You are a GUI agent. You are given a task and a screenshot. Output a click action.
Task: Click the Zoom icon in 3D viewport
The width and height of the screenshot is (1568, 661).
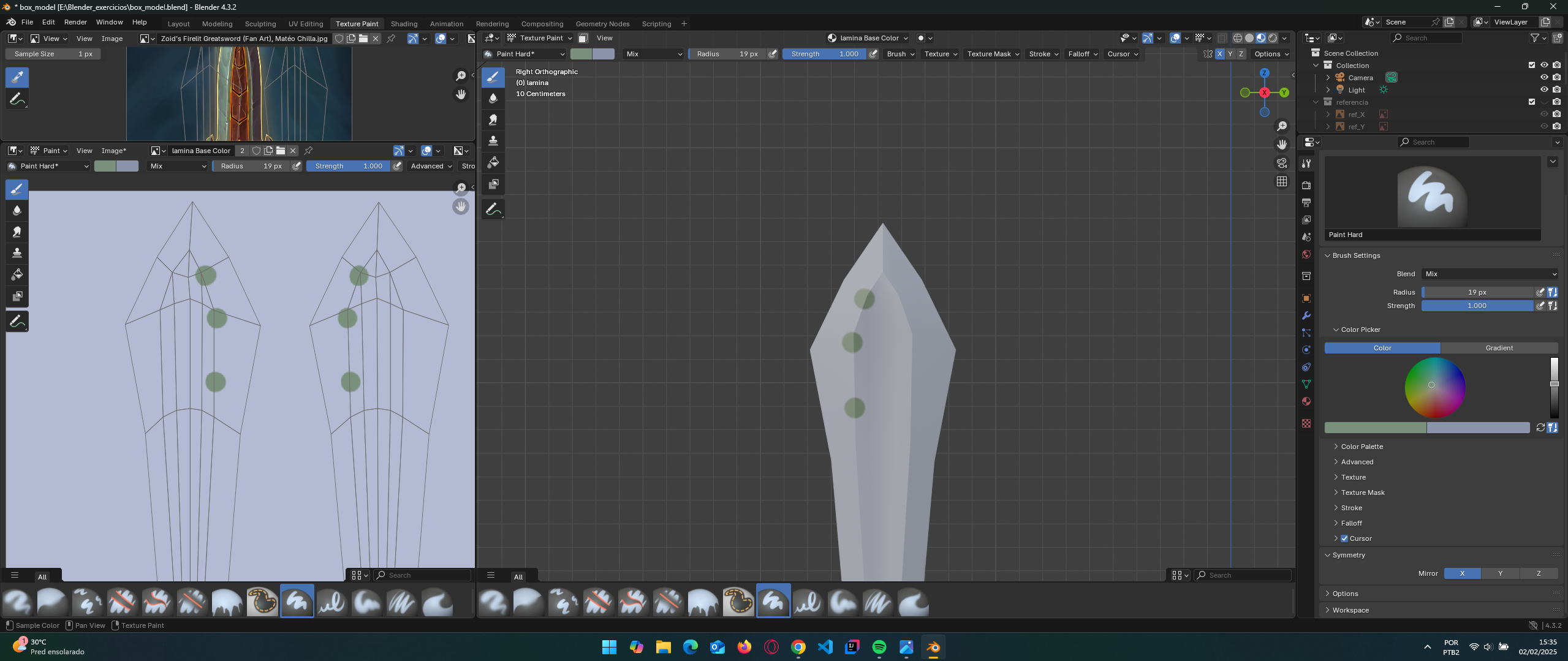click(1282, 126)
